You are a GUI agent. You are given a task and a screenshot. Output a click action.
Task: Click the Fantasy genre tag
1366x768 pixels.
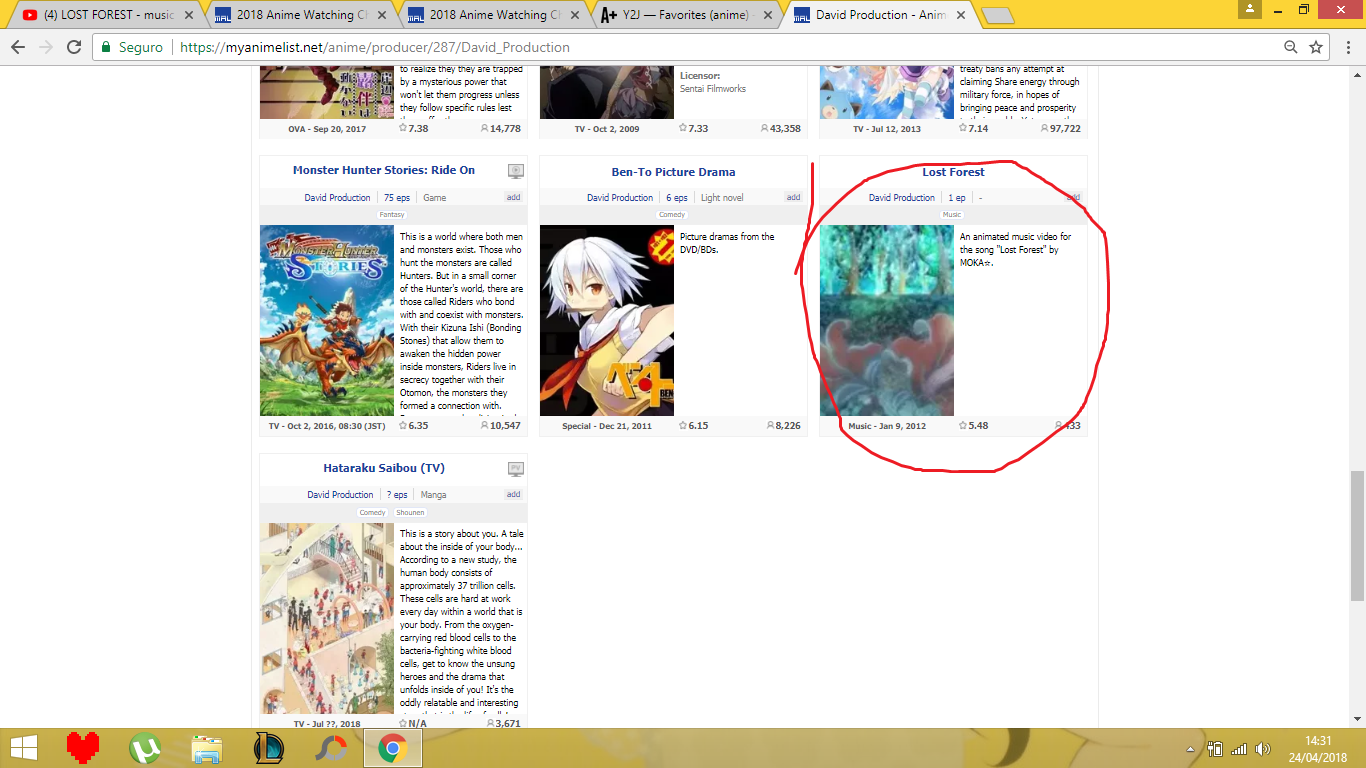[x=392, y=215]
